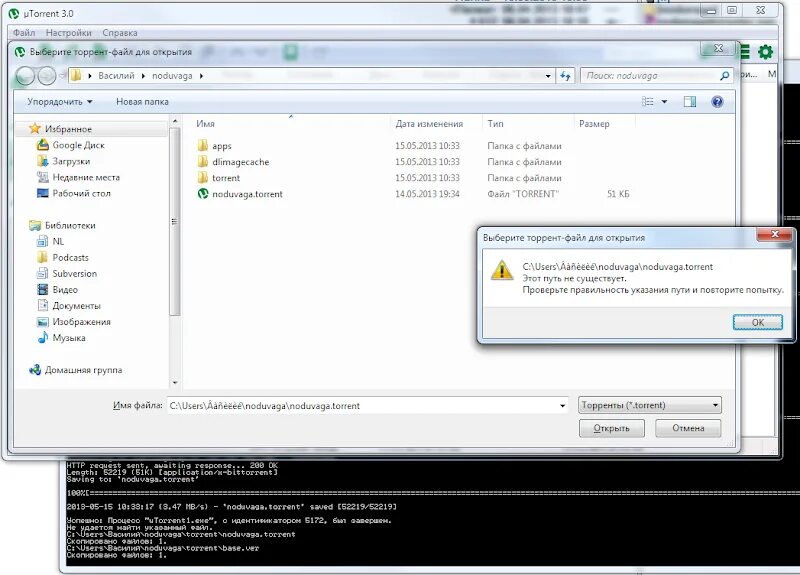Expand the address bar history dropdown

[x=548, y=76]
